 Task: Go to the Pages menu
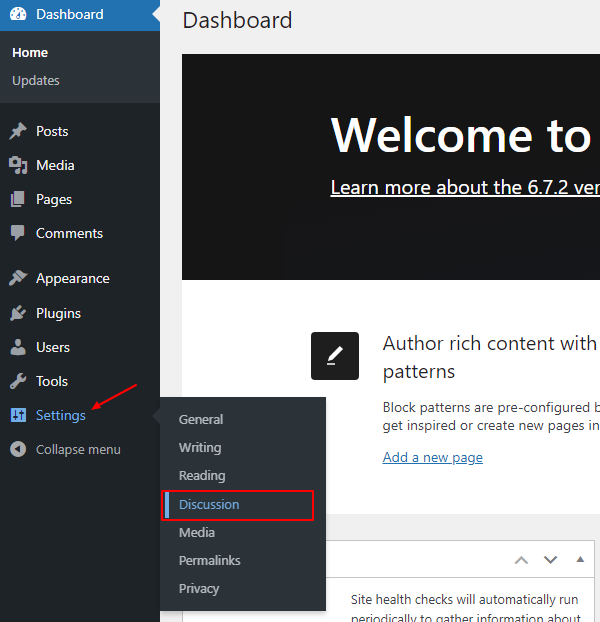pyautogui.click(x=54, y=200)
